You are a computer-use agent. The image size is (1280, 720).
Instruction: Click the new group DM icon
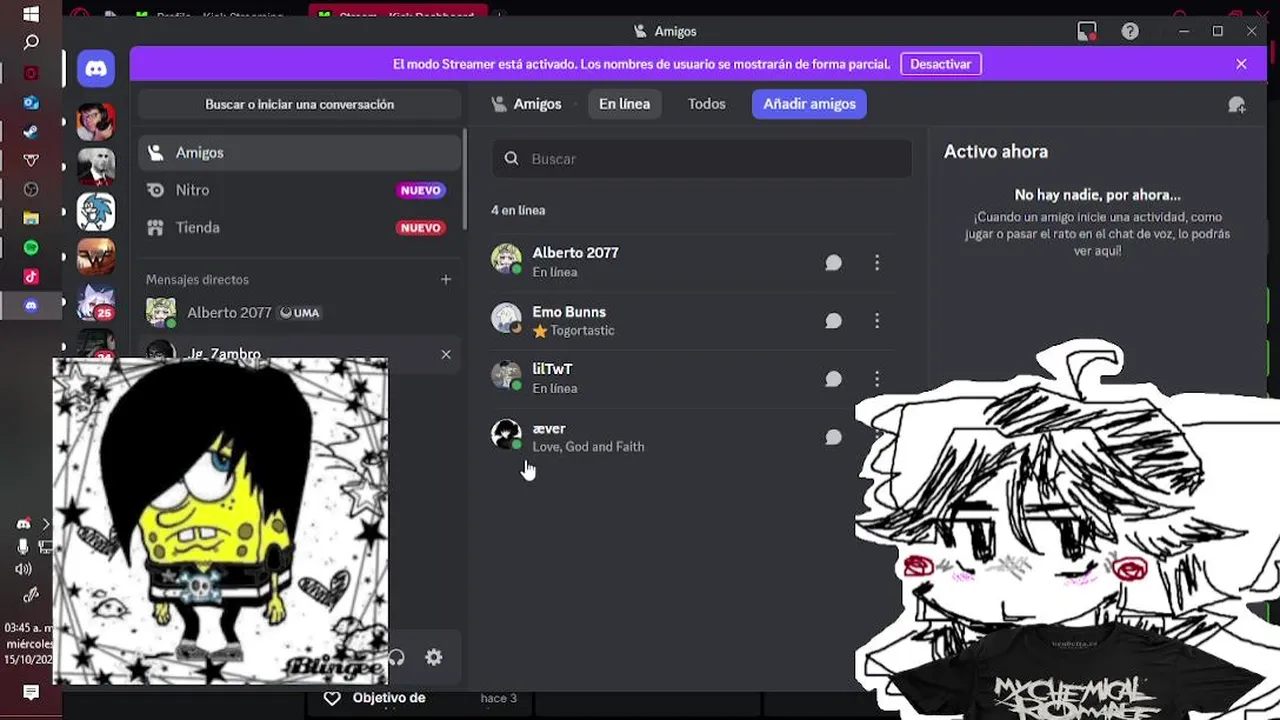[1237, 104]
